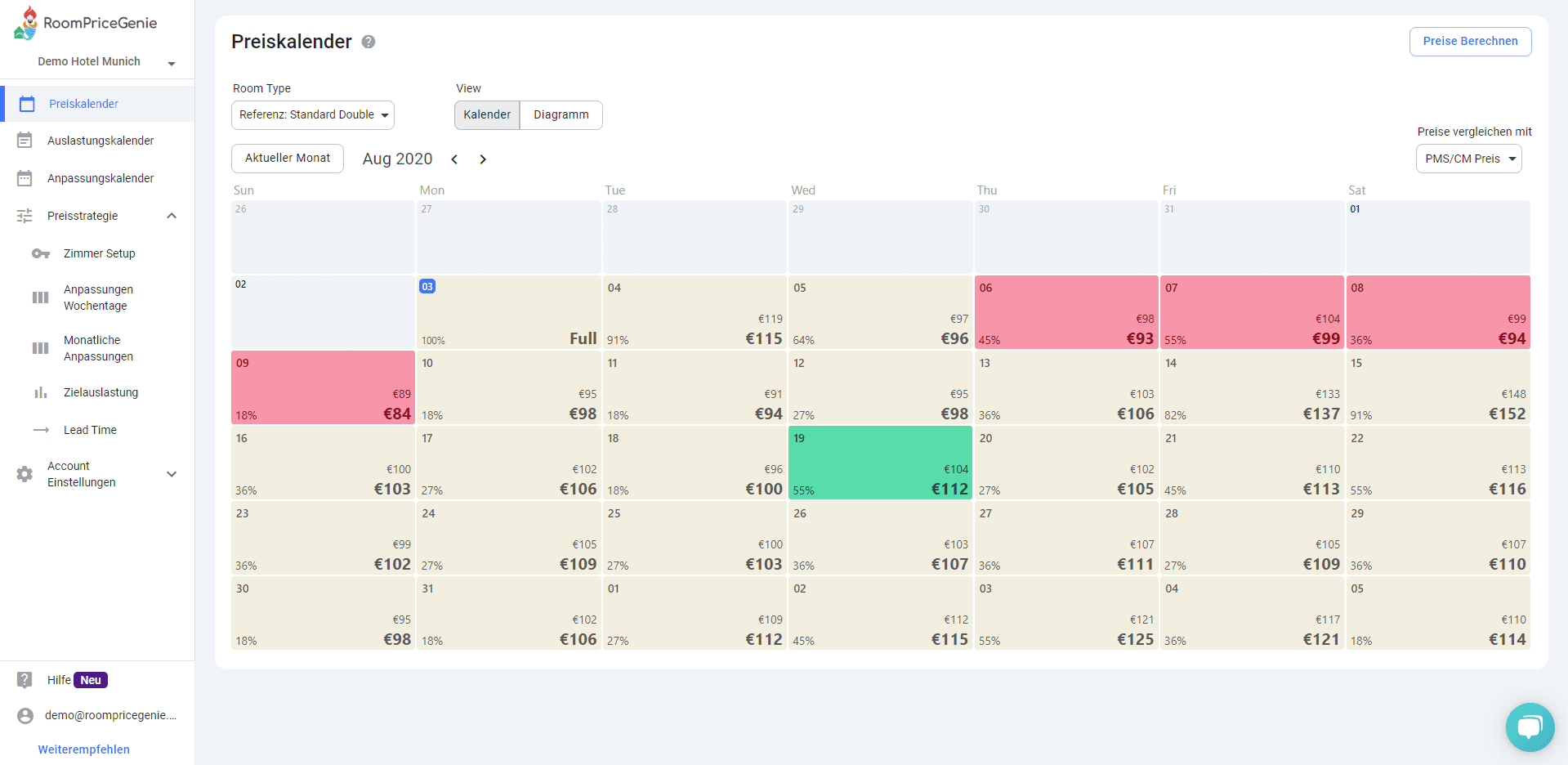This screenshot has width=1568, height=765.
Task: Open the PMS/CM Preis comparison dropdown
Action: [x=1468, y=159]
